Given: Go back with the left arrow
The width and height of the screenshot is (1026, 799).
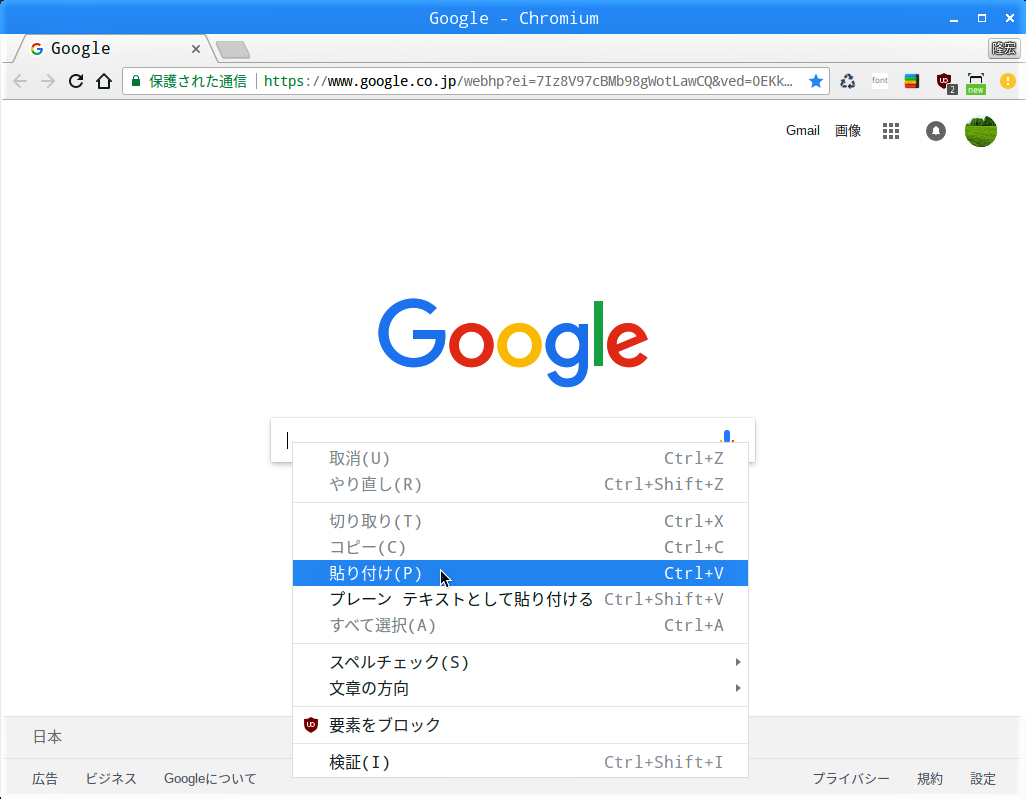Looking at the screenshot, I should 20,81.
